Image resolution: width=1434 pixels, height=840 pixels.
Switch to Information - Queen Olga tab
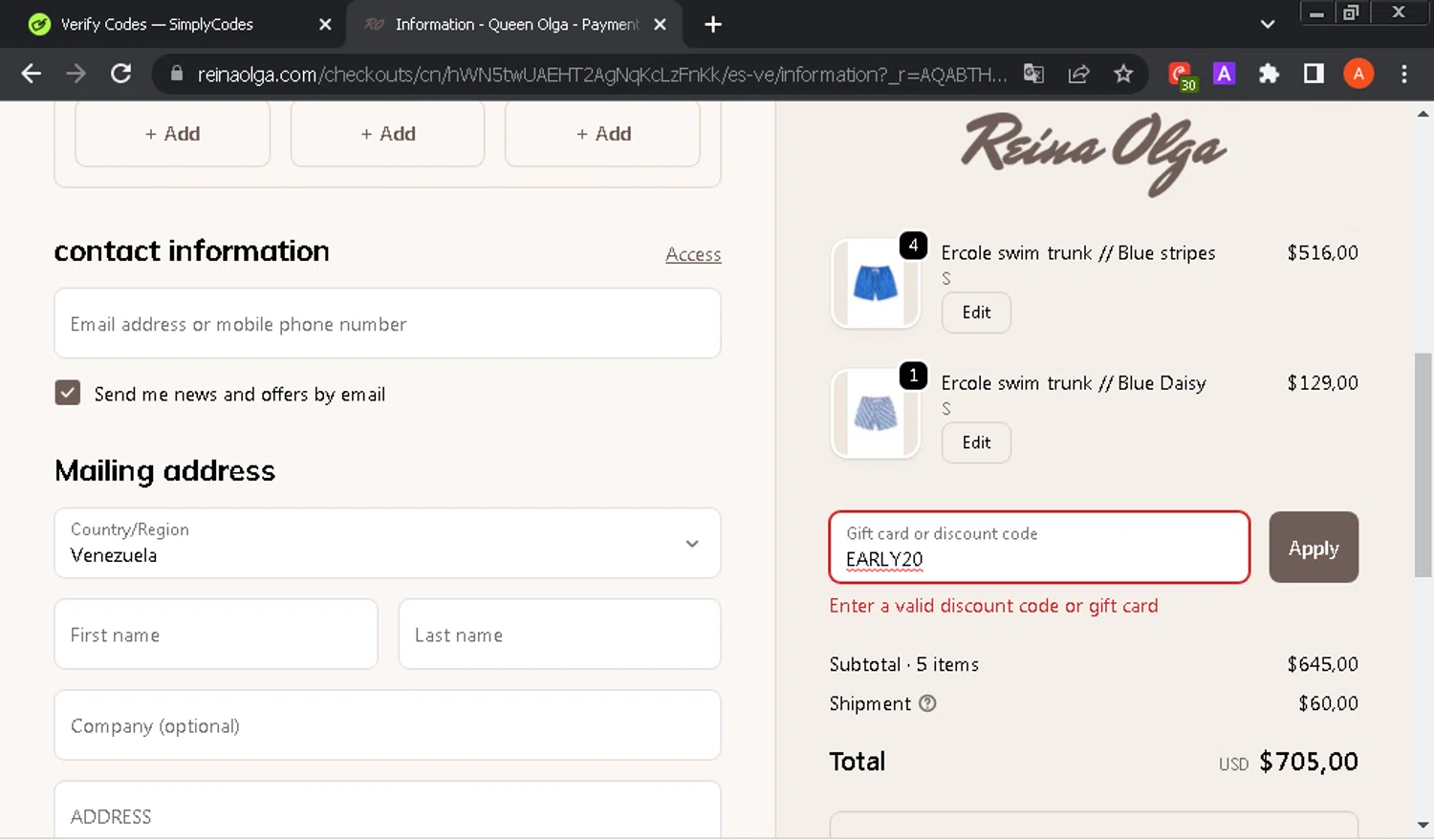point(516,24)
